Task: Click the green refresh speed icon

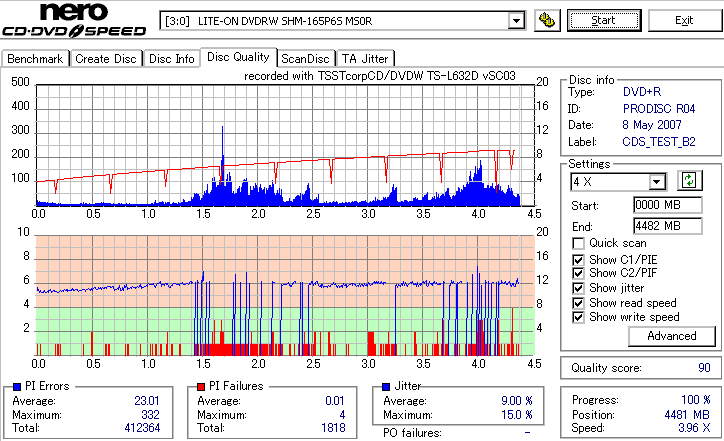Action: (x=689, y=181)
